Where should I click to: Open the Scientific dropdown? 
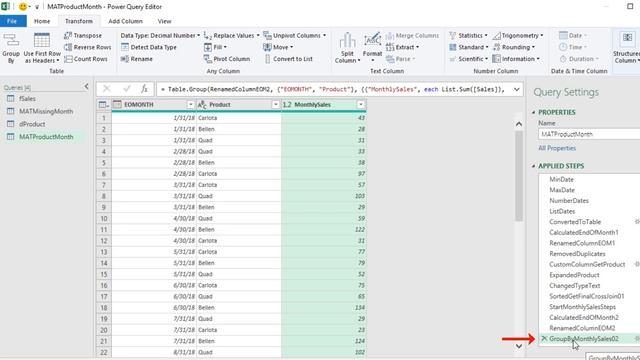click(x=469, y=59)
